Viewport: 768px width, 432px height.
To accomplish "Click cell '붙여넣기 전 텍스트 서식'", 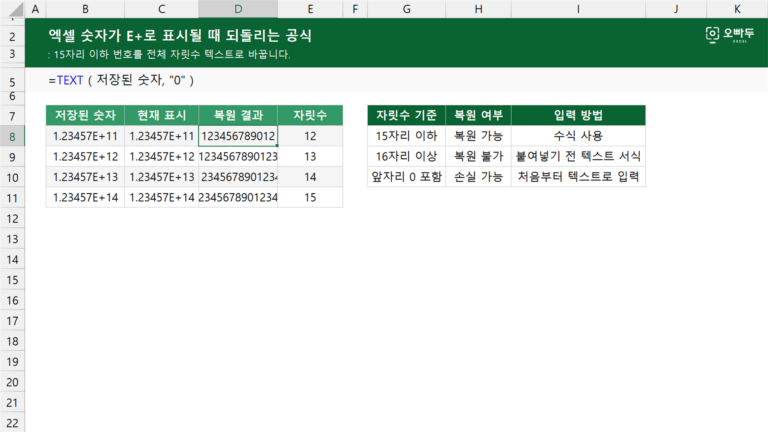I will click(x=578, y=156).
